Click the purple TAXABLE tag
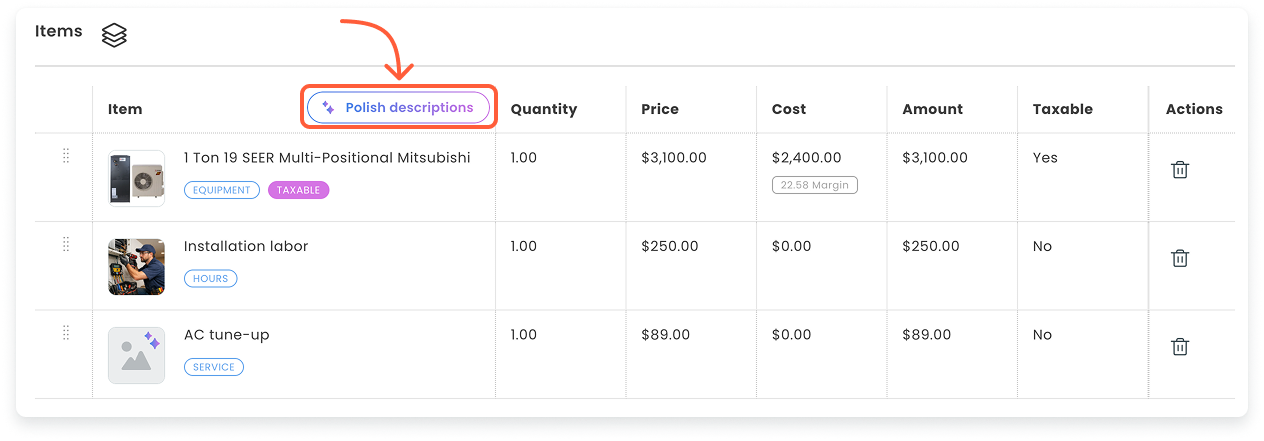 click(x=298, y=190)
